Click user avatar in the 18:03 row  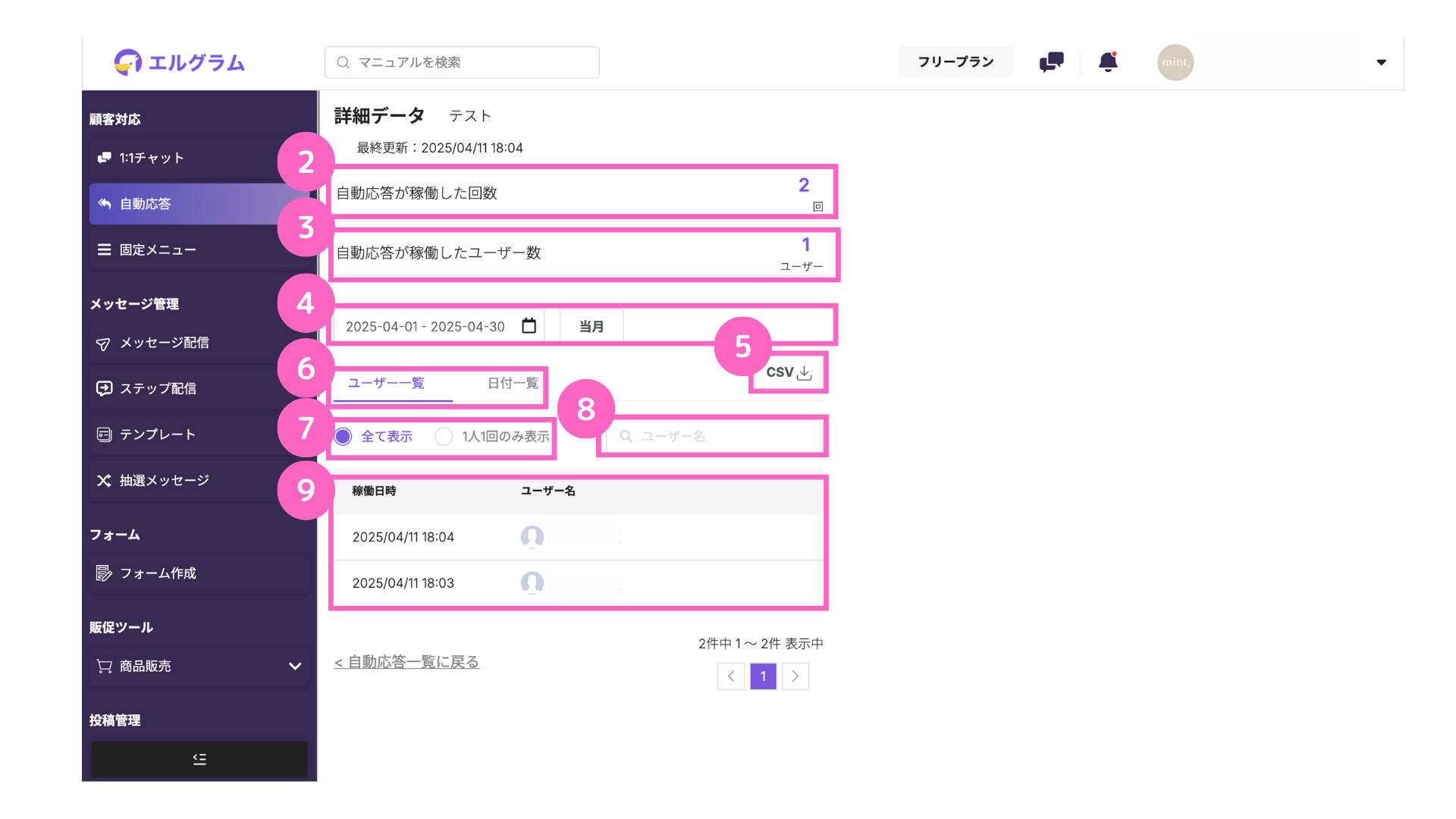click(x=532, y=583)
